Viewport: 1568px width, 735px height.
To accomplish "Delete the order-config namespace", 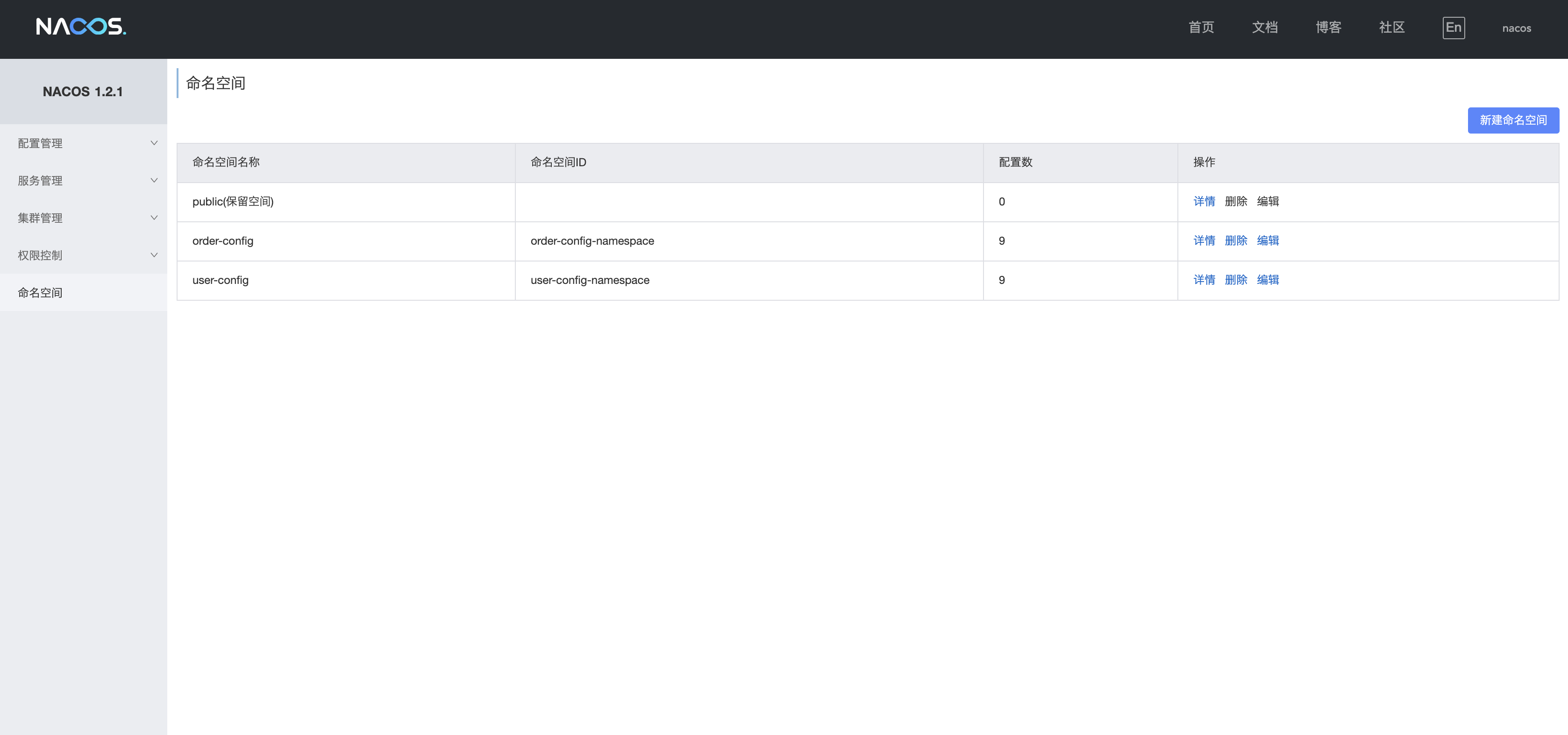I will coord(1236,240).
